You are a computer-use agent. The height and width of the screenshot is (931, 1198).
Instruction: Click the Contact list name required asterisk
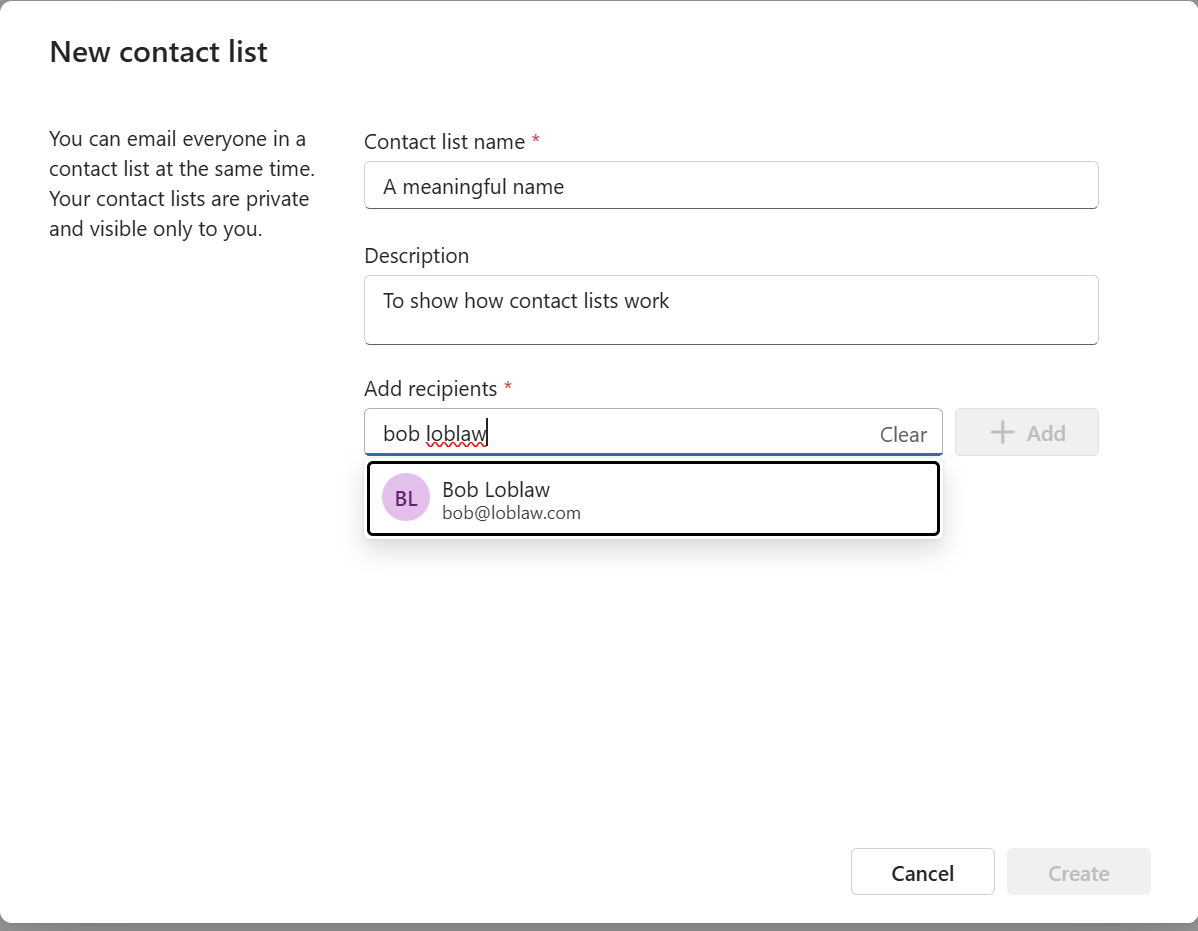tap(535, 141)
